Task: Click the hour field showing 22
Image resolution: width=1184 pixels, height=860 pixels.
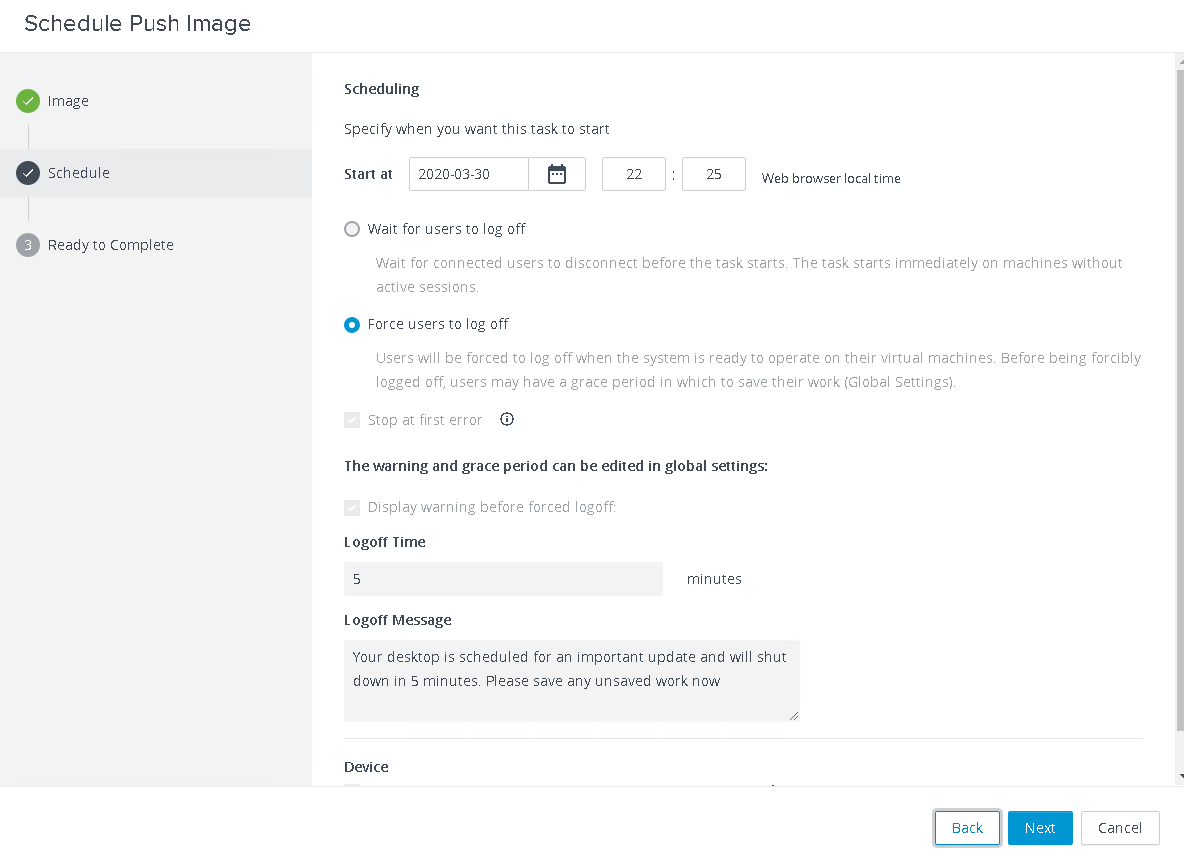Action: click(x=633, y=174)
